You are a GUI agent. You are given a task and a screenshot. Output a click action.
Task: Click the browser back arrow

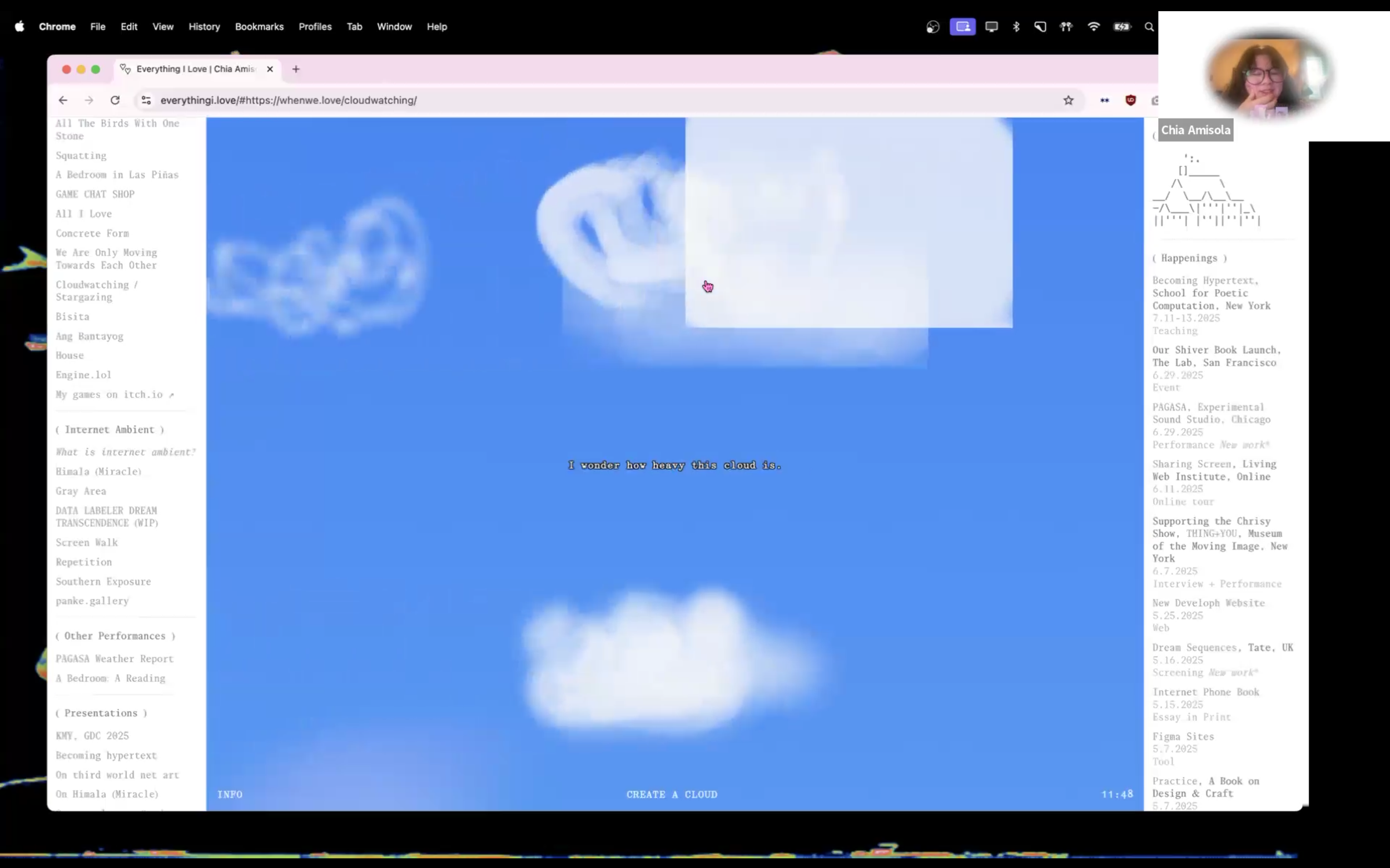click(63, 100)
